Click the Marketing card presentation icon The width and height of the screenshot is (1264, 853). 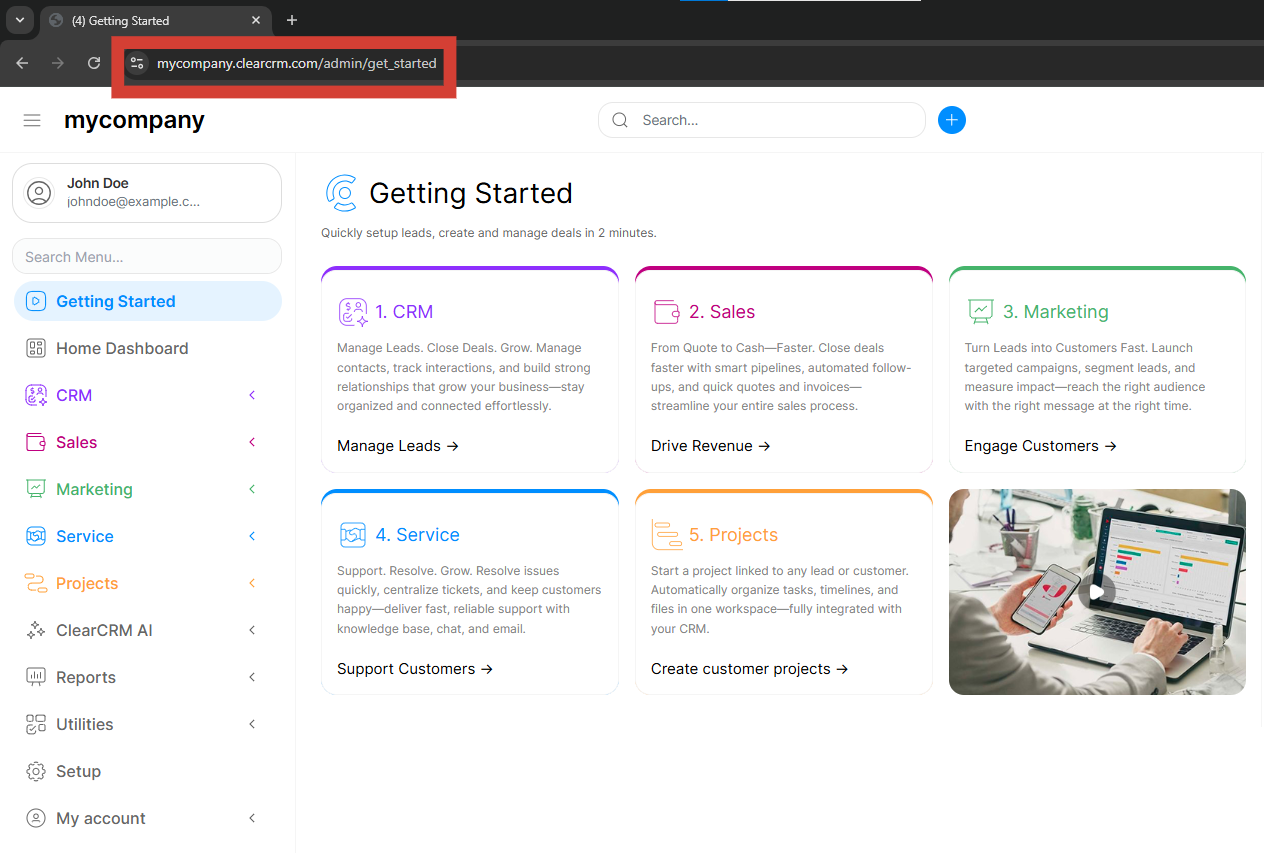[x=980, y=312]
